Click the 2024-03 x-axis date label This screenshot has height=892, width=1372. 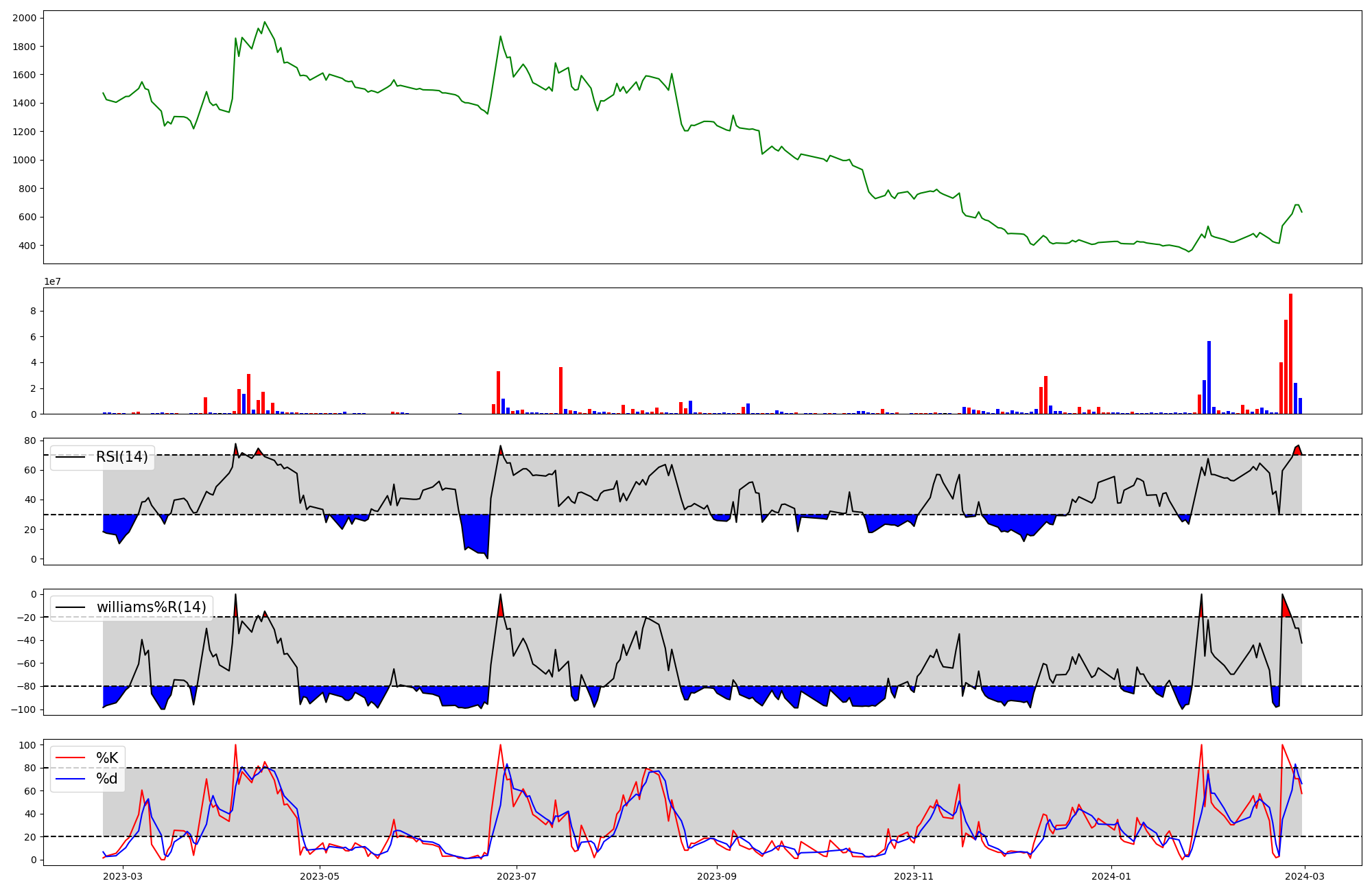click(x=1304, y=876)
